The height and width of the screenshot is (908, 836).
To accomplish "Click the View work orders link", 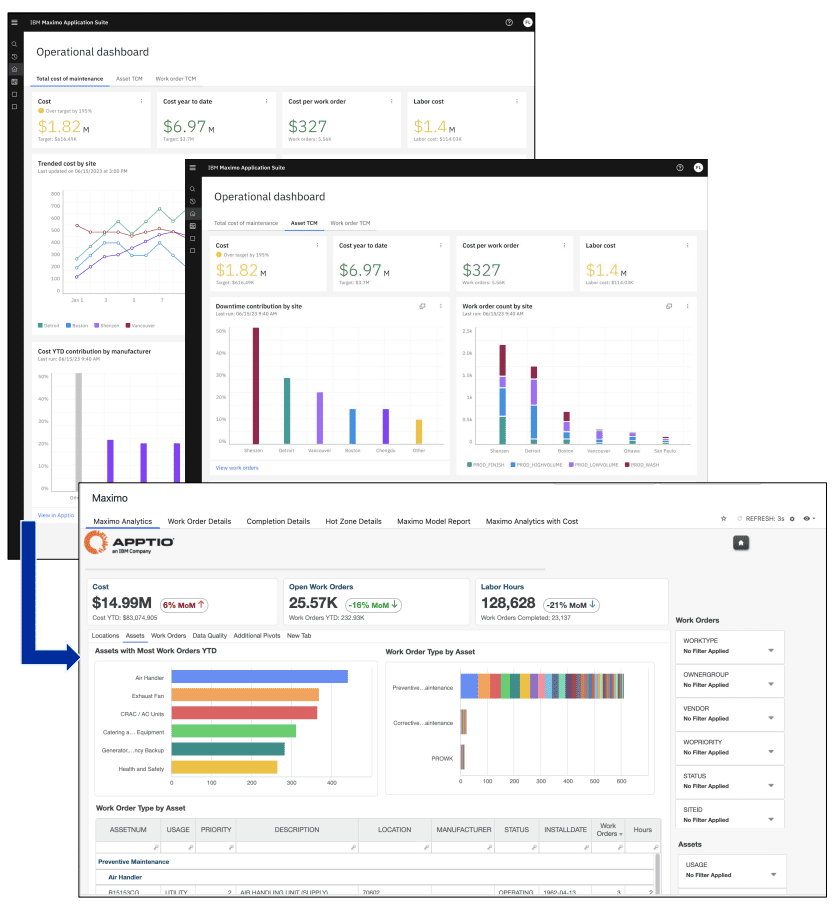I will coord(237,467).
